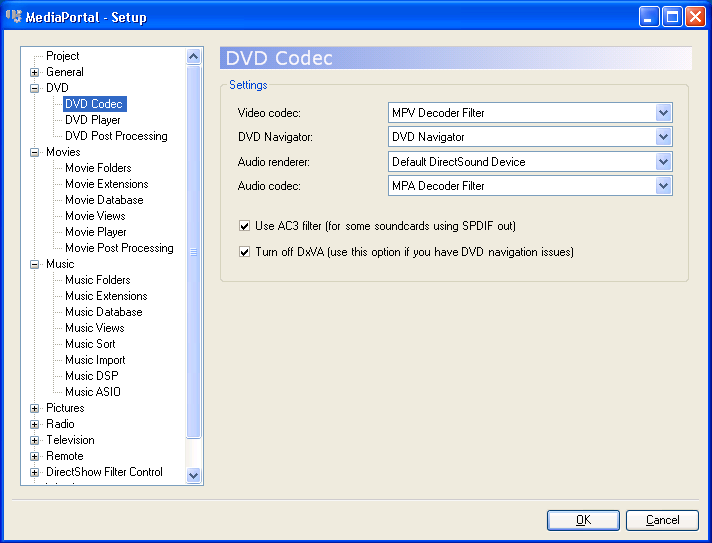Click the tree scrollbar up arrow
The image size is (712, 543).
[193, 56]
